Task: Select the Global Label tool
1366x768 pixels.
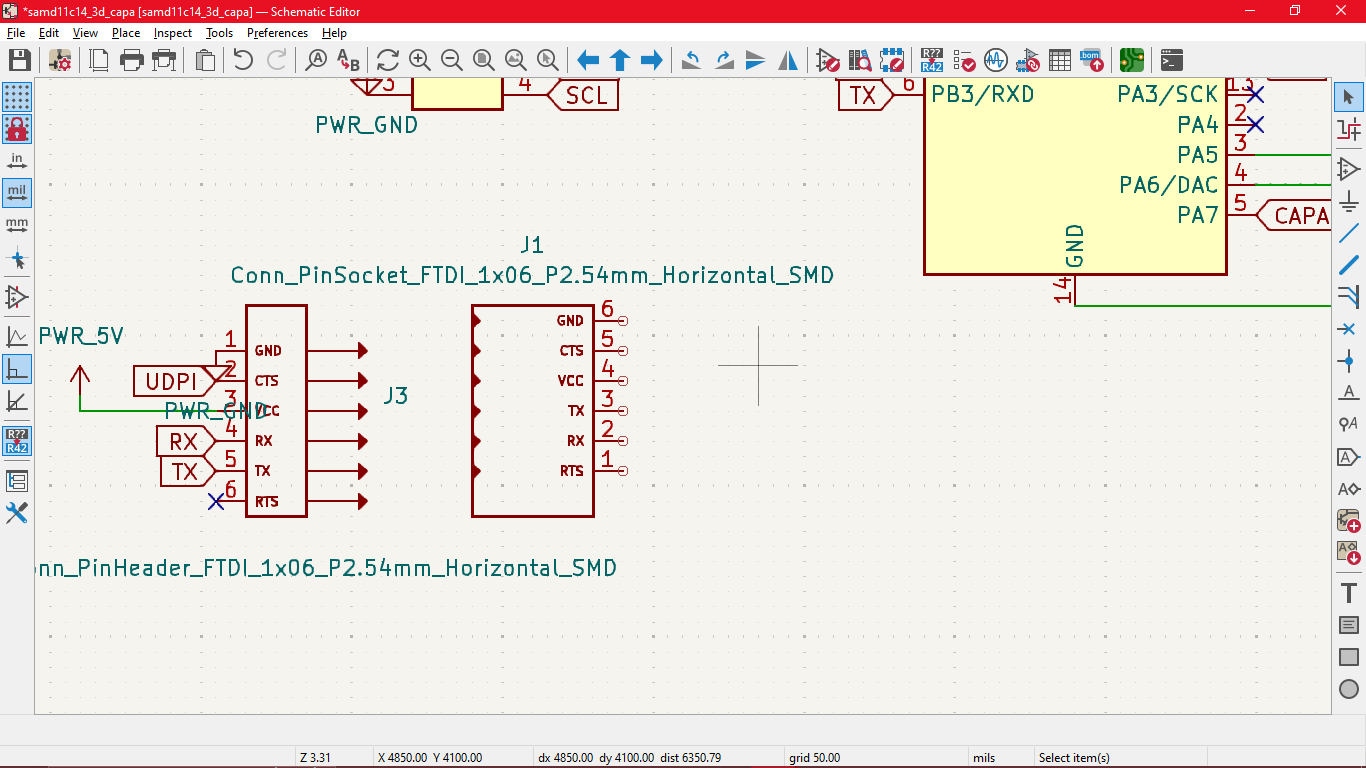Action: [1349, 457]
